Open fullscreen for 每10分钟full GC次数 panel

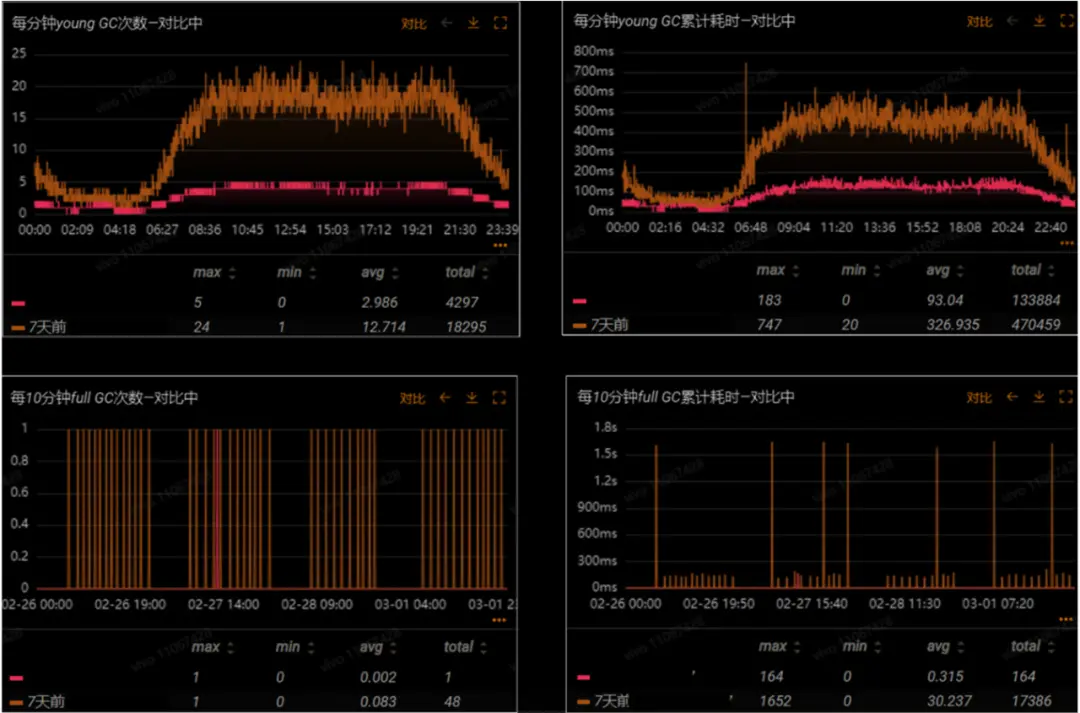pyautogui.click(x=500, y=398)
